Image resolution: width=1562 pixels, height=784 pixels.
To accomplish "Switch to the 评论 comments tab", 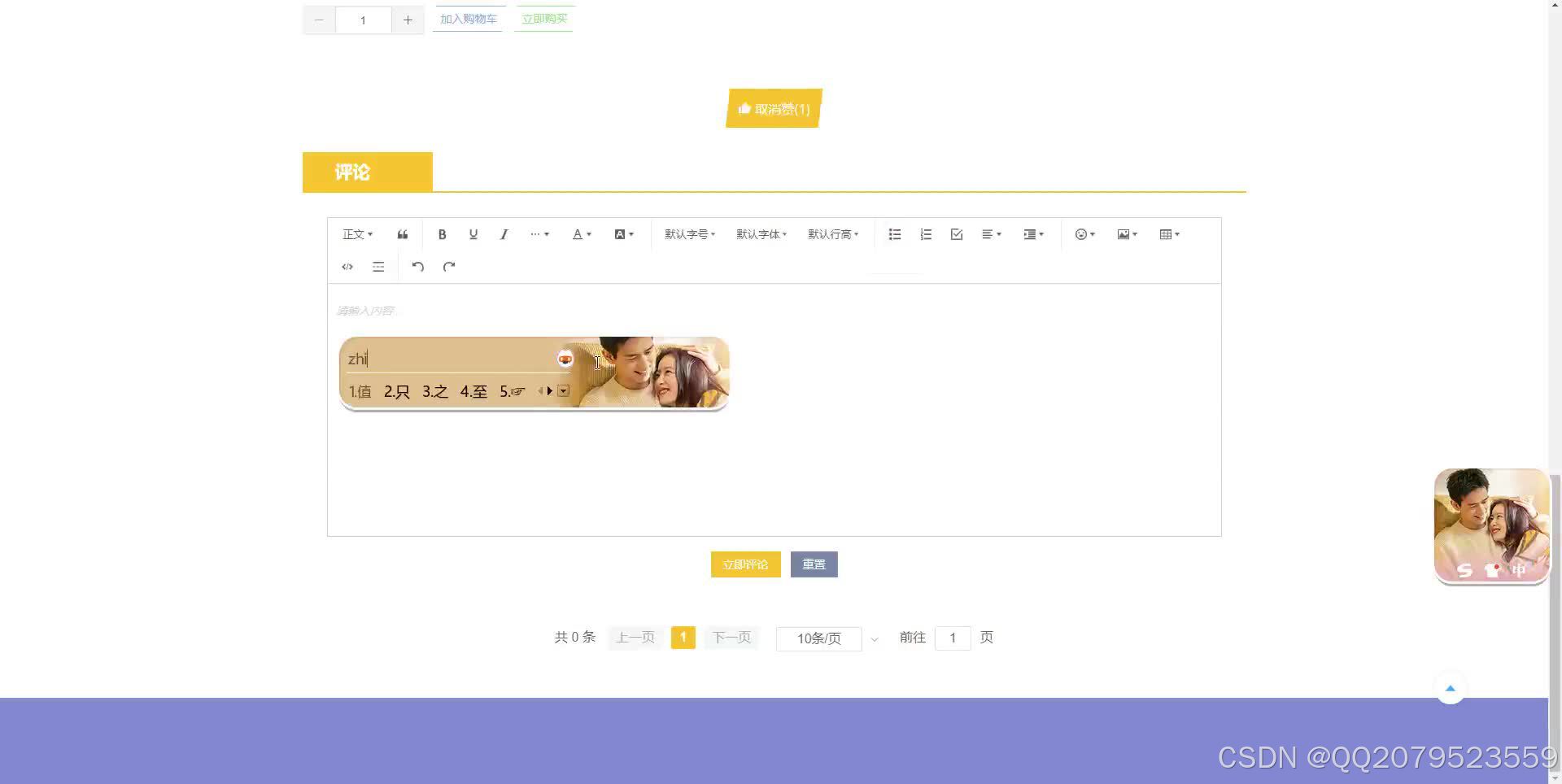I will 366,172.
